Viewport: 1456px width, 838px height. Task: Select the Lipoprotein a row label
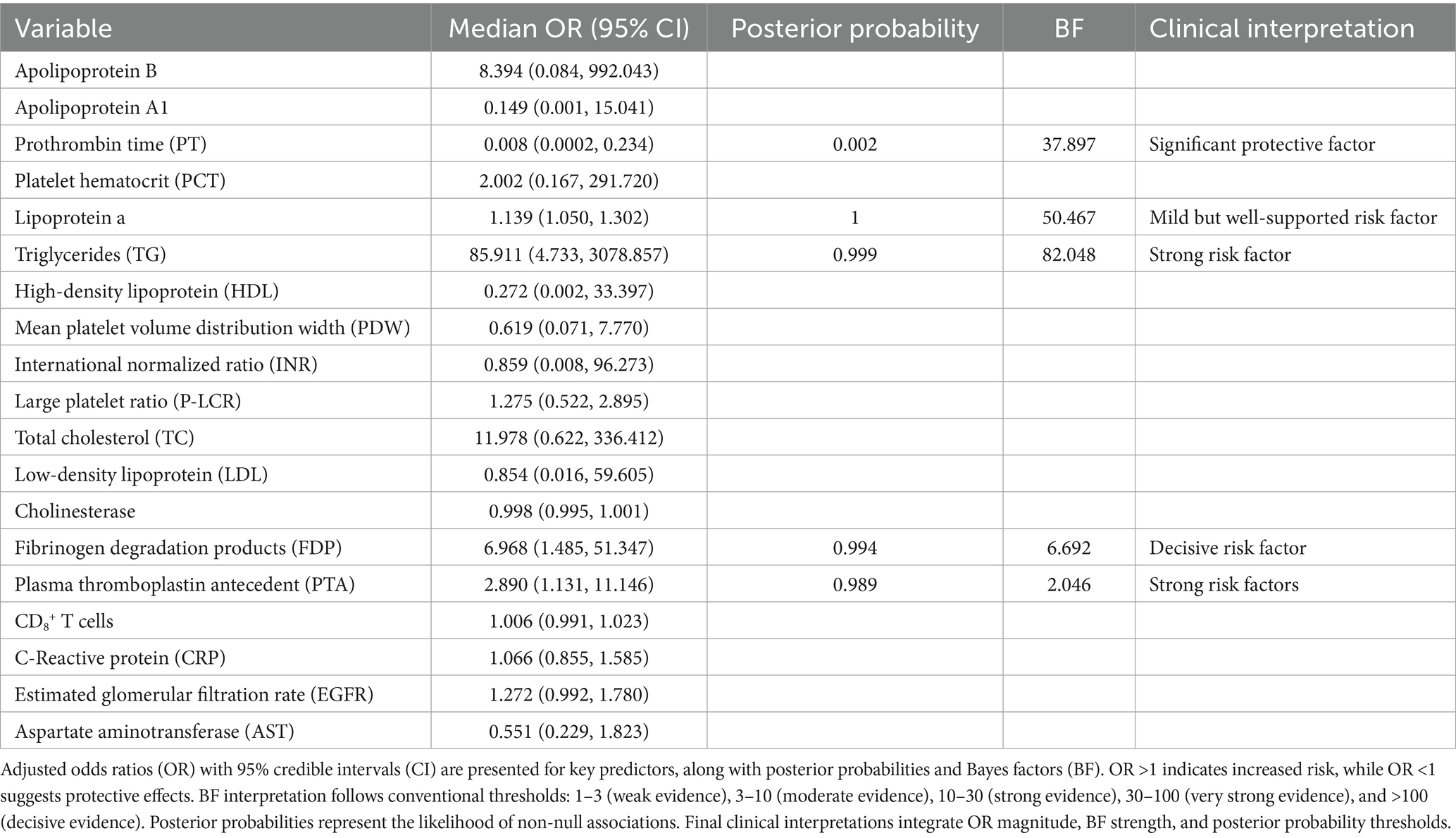tap(70, 218)
